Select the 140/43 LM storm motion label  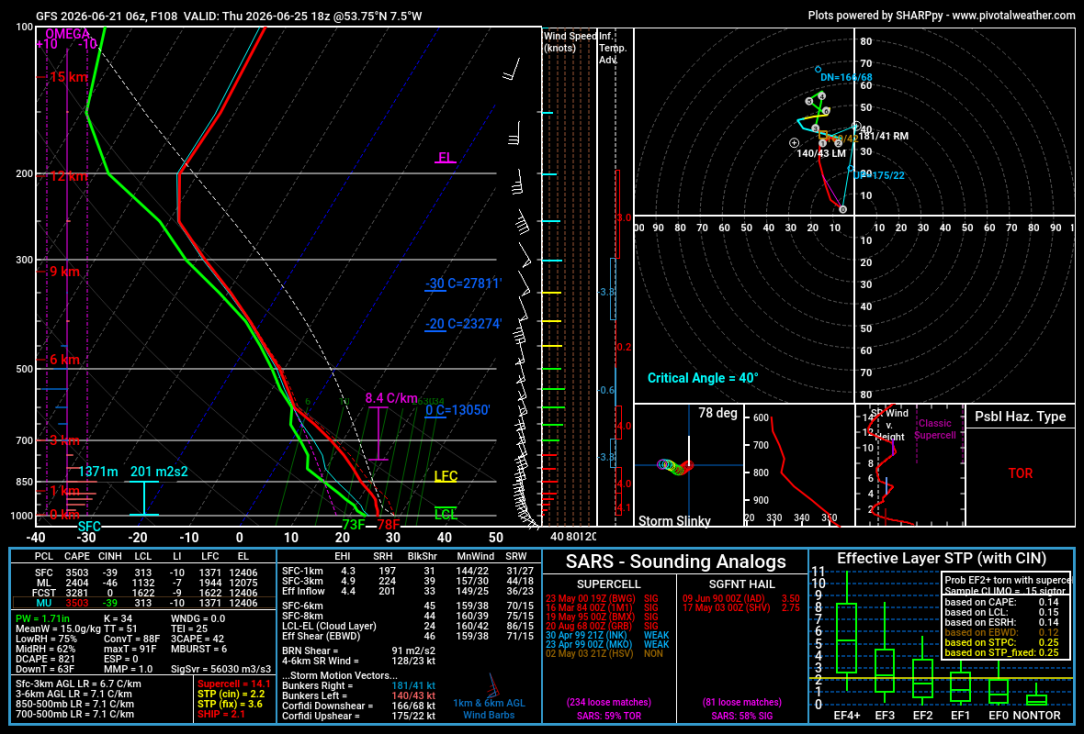point(821,153)
